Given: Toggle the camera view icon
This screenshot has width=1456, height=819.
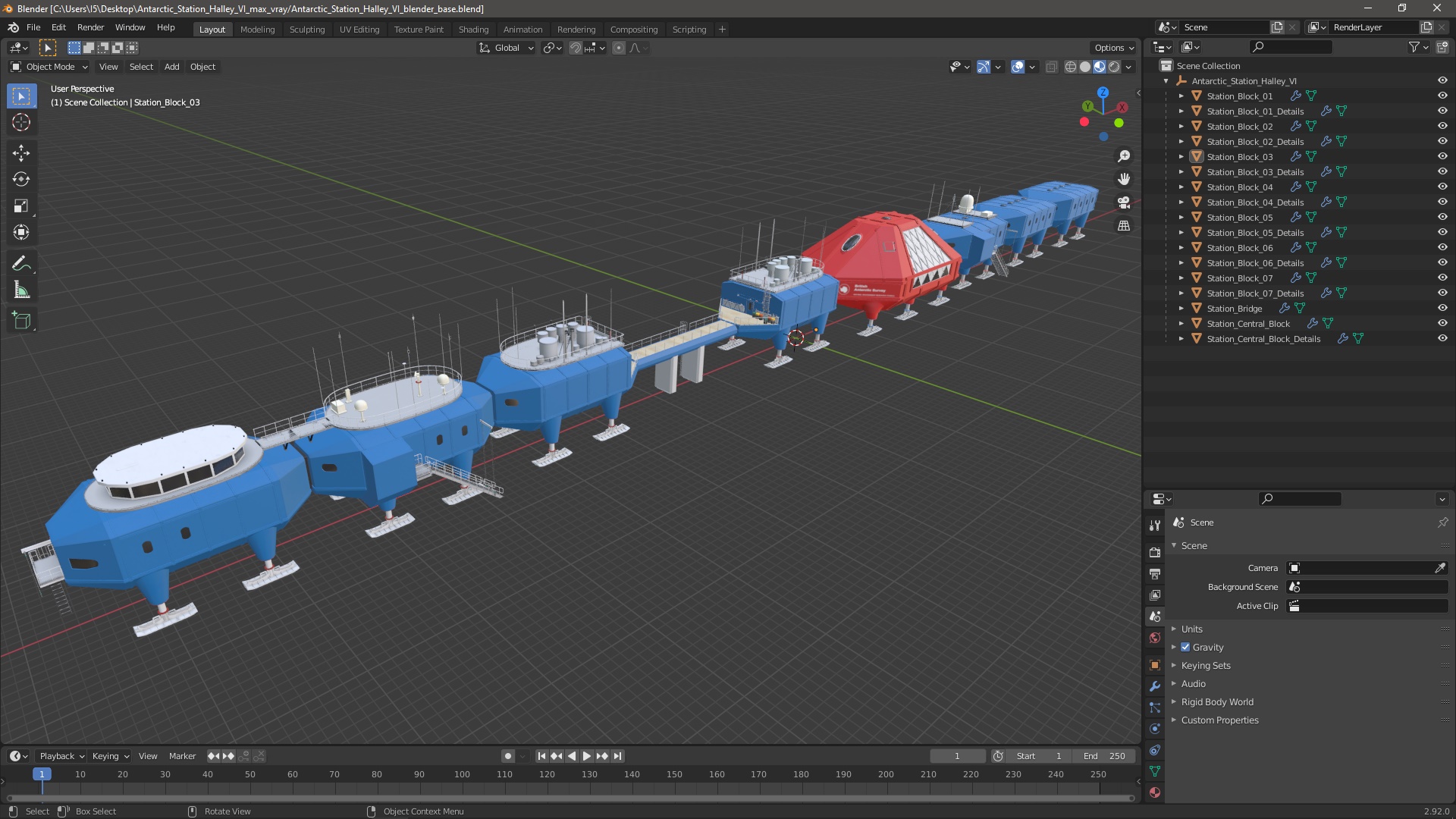Looking at the screenshot, I should pyautogui.click(x=1124, y=202).
